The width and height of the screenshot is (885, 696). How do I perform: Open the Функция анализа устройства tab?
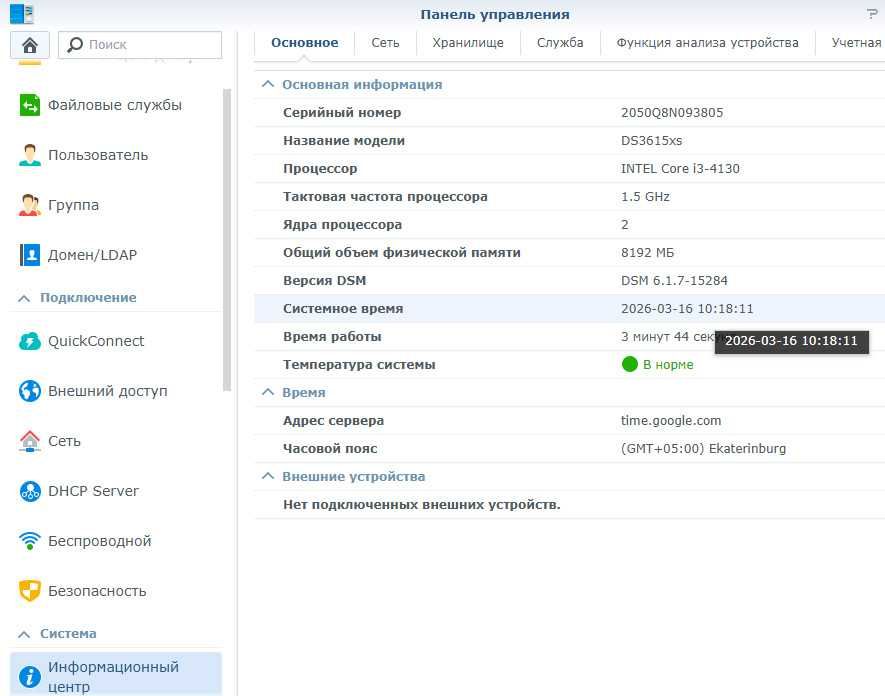coord(707,43)
